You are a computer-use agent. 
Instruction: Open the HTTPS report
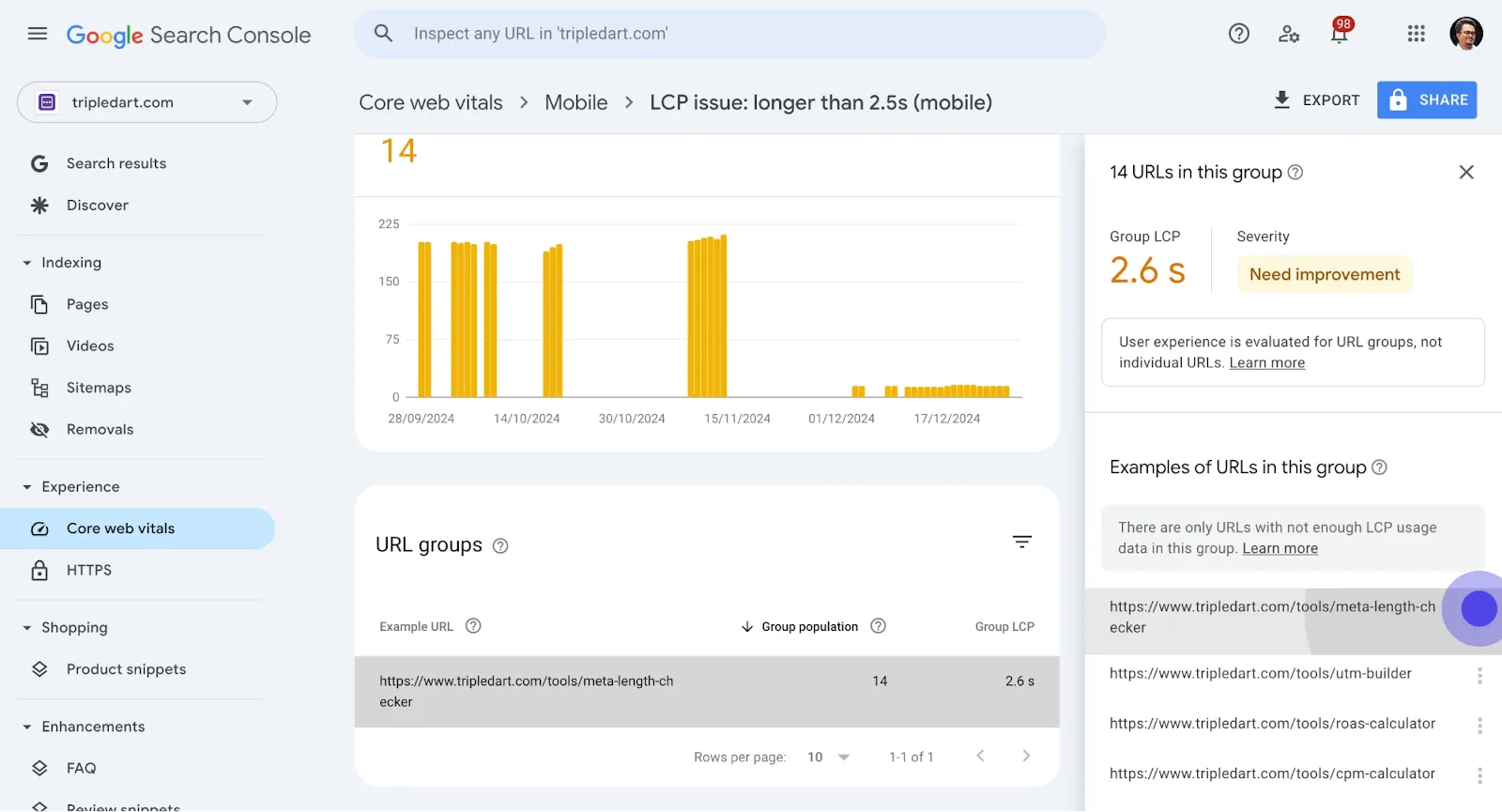click(x=89, y=571)
